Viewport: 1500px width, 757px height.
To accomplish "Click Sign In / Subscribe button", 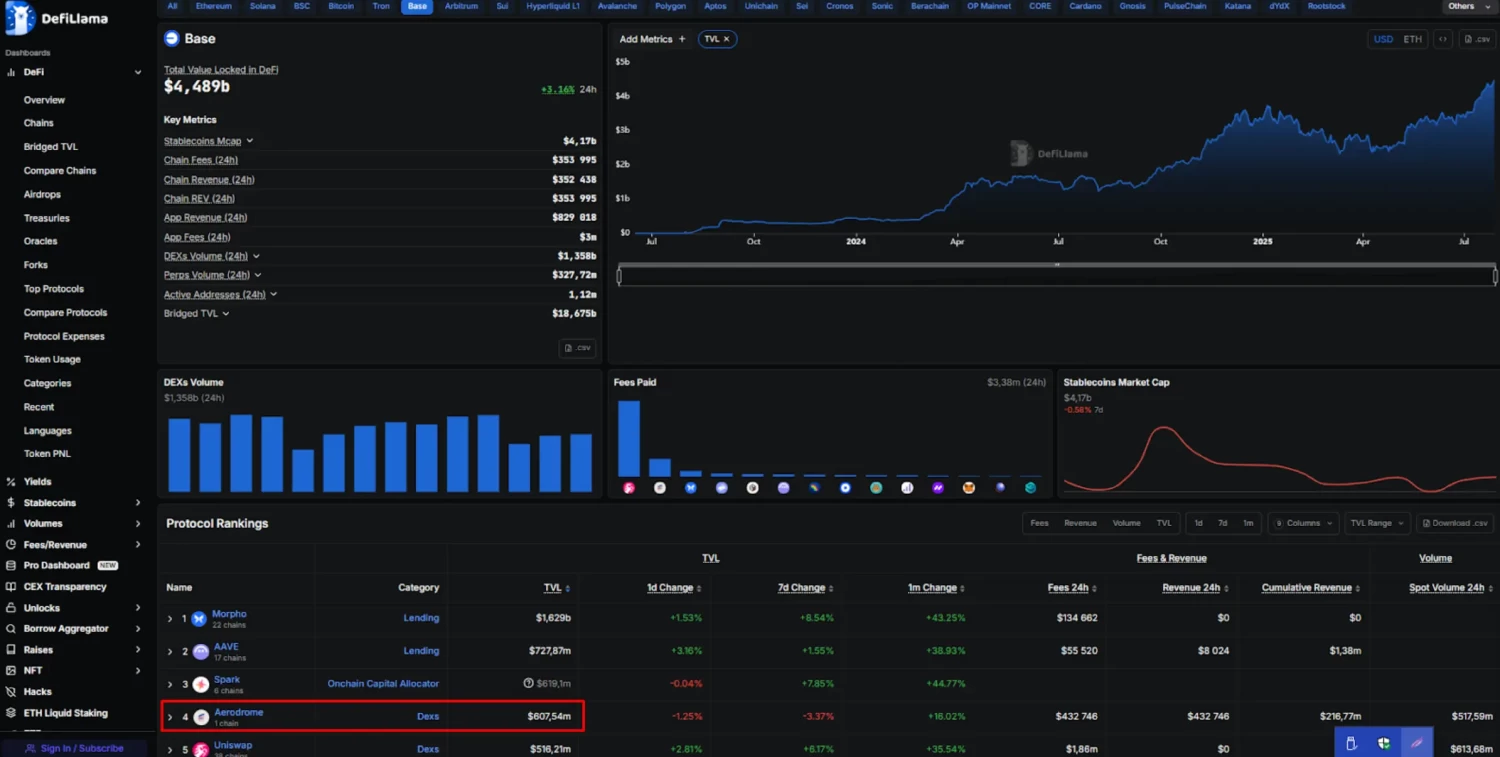I will 74,748.
